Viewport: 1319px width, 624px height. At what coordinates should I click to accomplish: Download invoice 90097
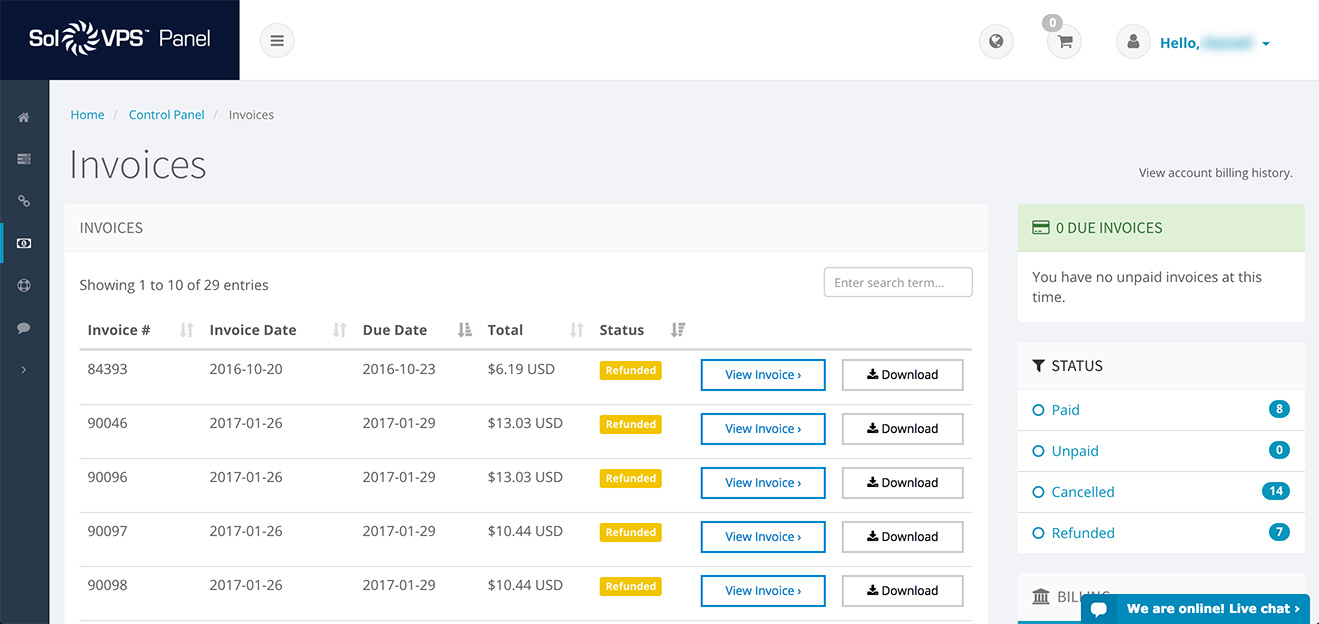(902, 537)
